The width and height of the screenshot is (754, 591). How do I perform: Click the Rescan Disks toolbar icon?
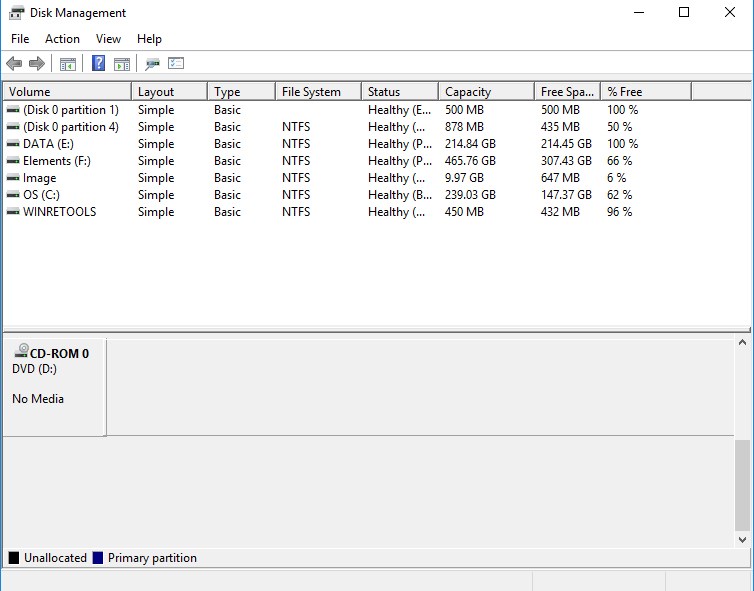[x=152, y=63]
